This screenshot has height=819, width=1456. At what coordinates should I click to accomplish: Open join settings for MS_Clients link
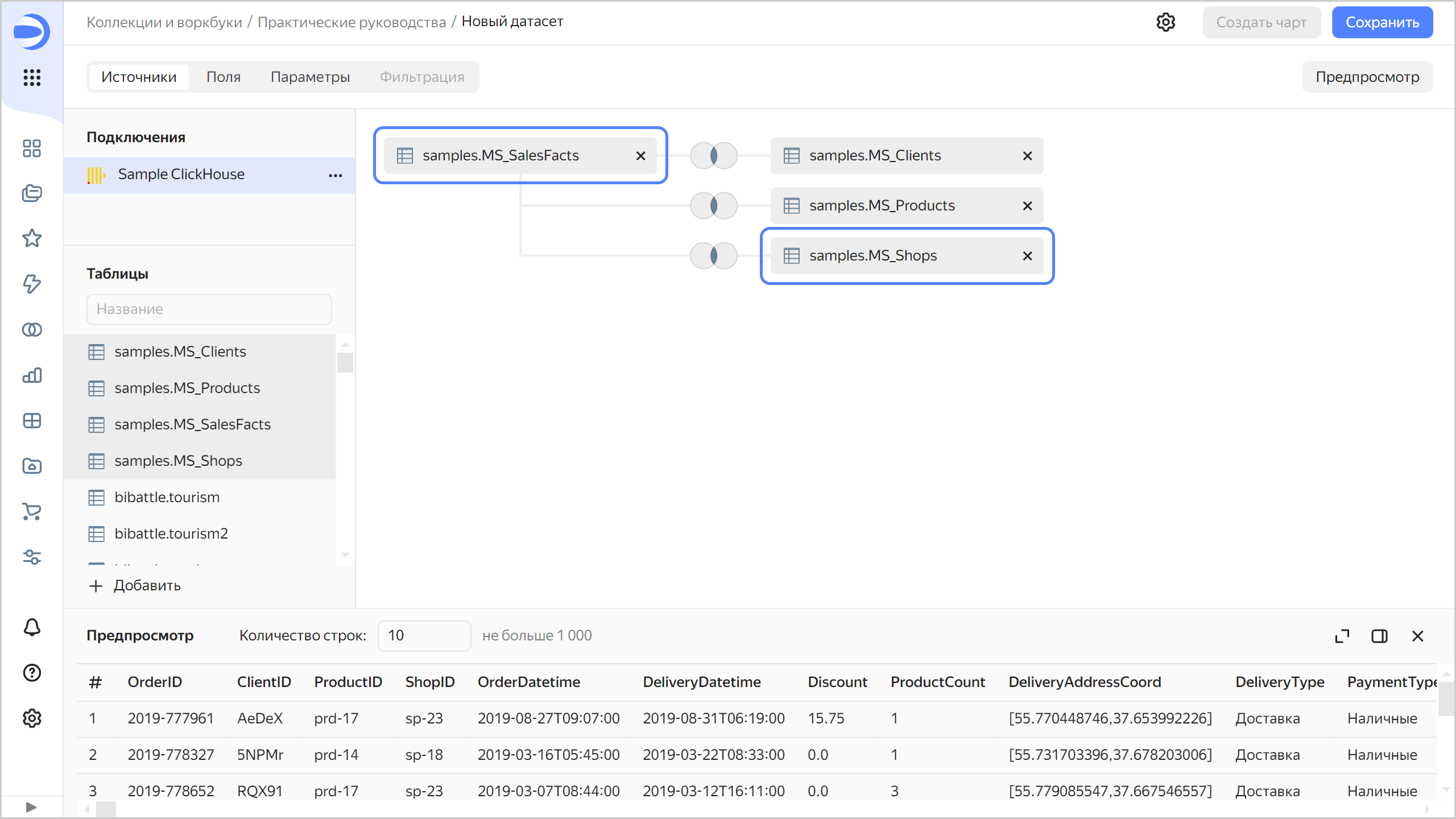tap(714, 155)
